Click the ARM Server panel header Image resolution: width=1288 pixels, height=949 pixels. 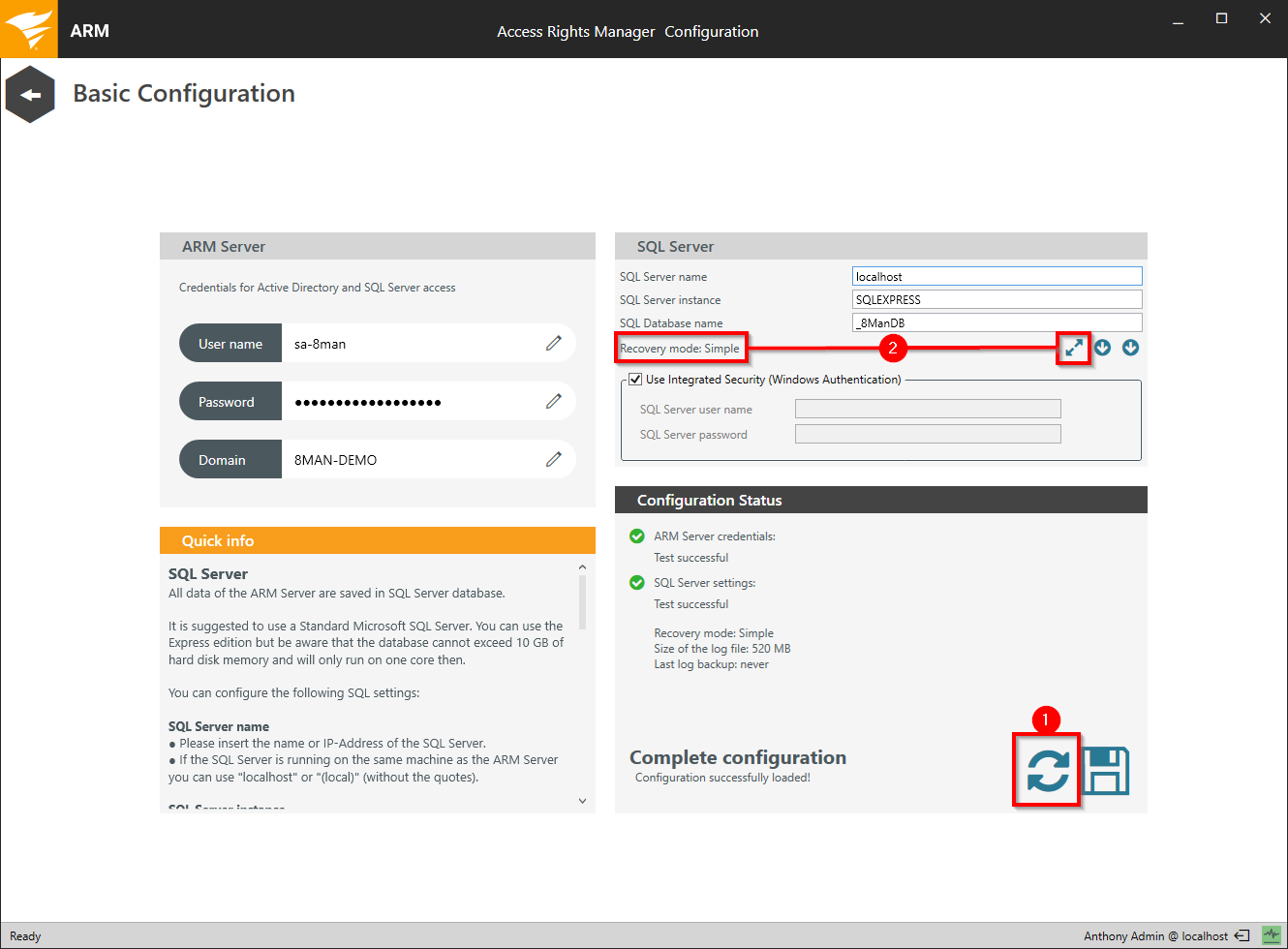point(378,246)
